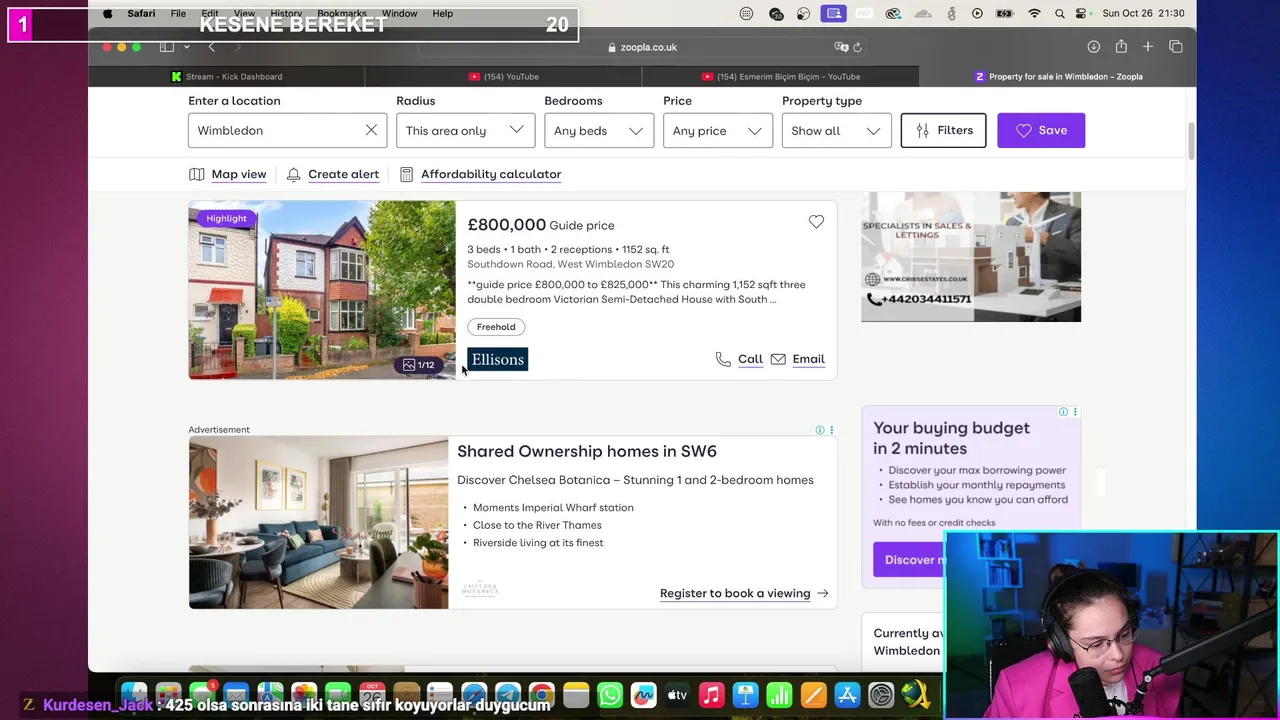Favorite the £800,000 listing with the heart
This screenshot has width=1280, height=720.
click(x=816, y=222)
